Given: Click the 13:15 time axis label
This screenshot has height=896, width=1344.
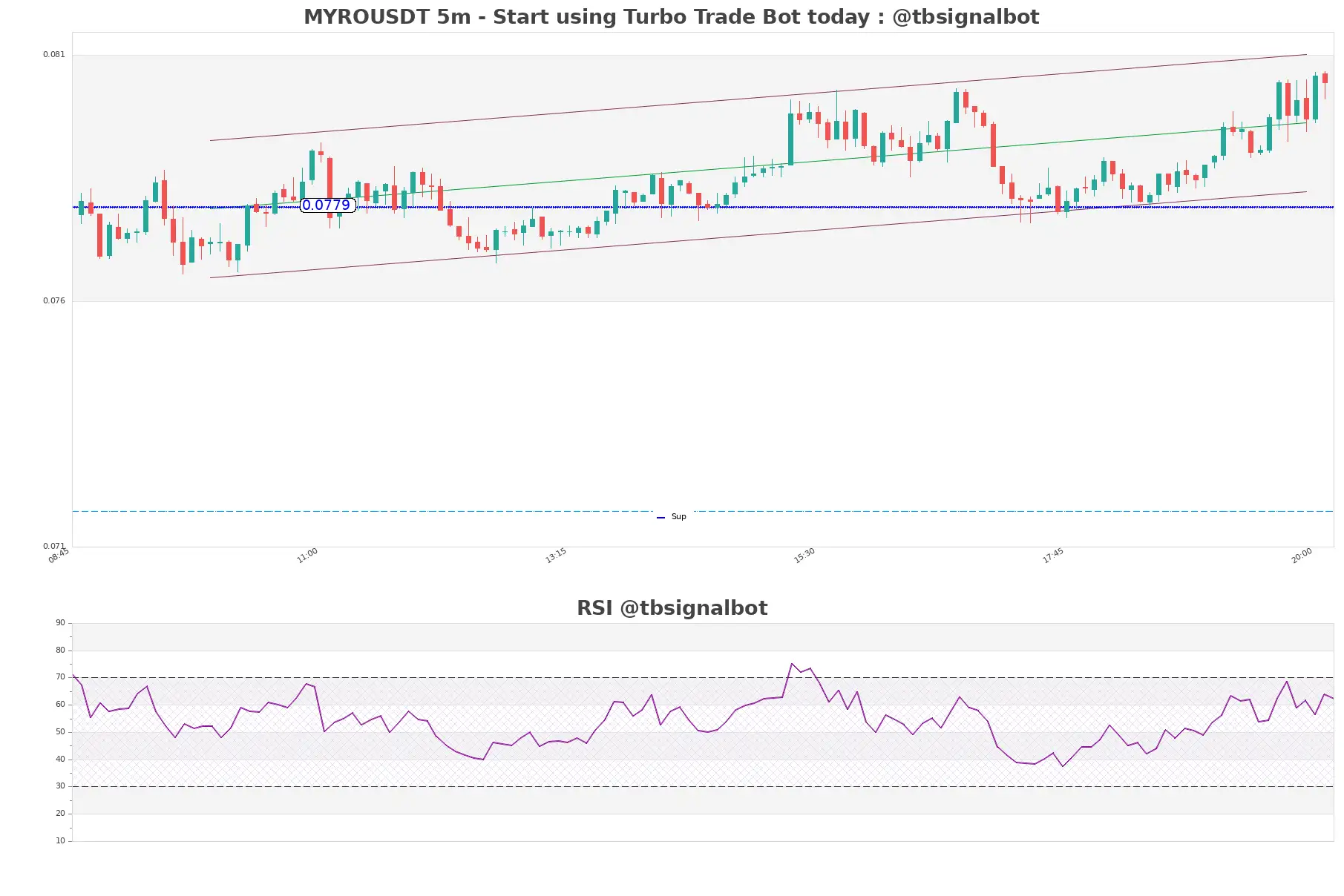Looking at the screenshot, I should pyautogui.click(x=556, y=556).
